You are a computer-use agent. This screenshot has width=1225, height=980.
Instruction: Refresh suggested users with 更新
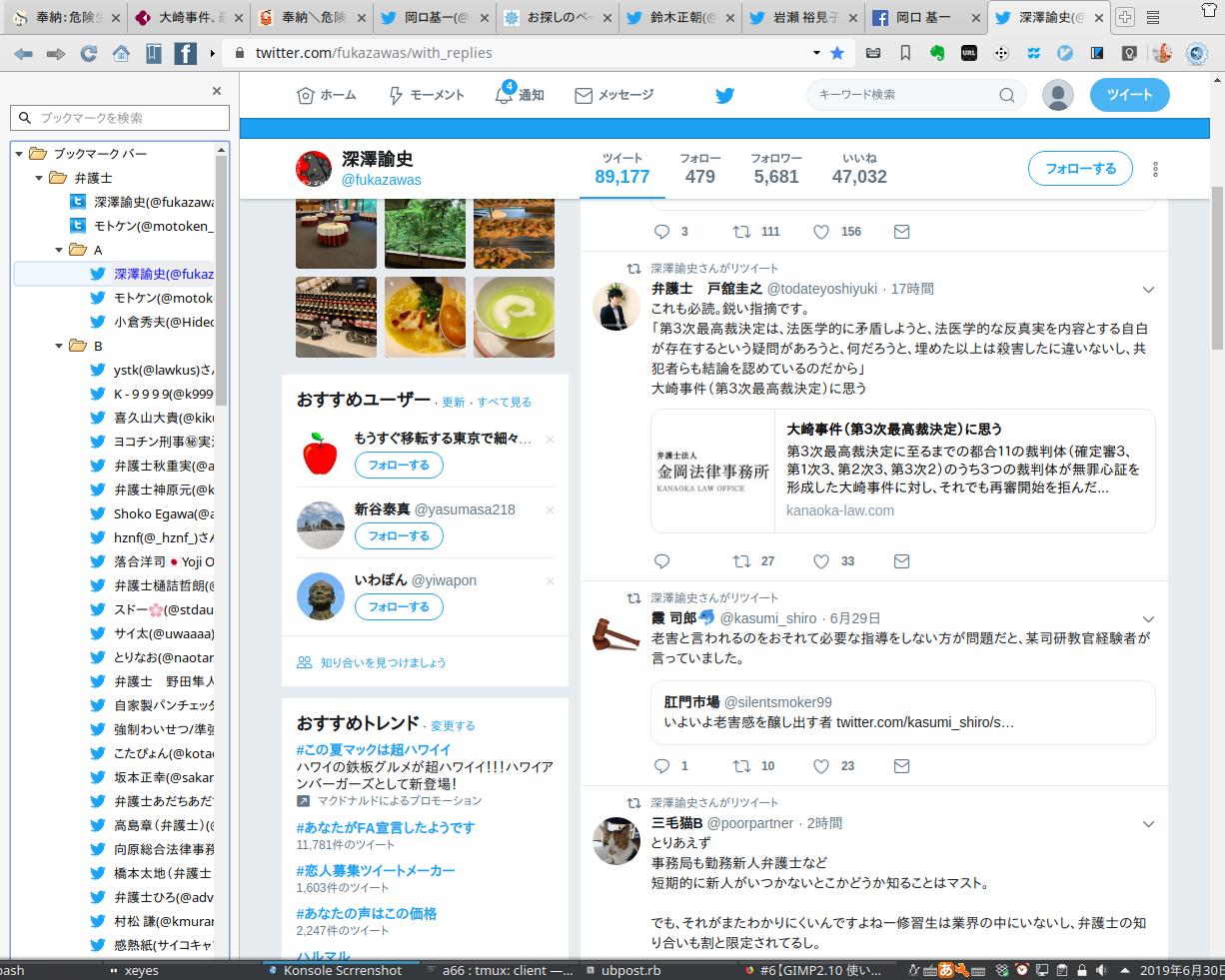click(x=454, y=402)
